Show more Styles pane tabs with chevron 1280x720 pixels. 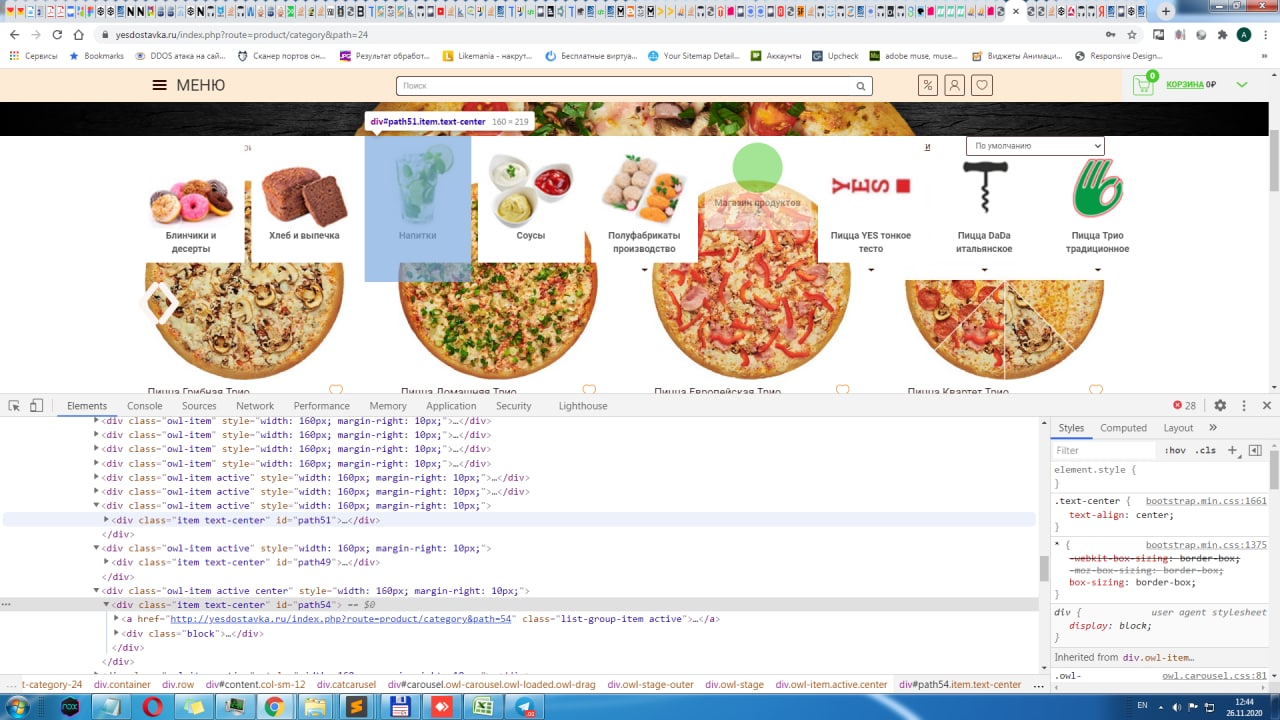[1213, 427]
